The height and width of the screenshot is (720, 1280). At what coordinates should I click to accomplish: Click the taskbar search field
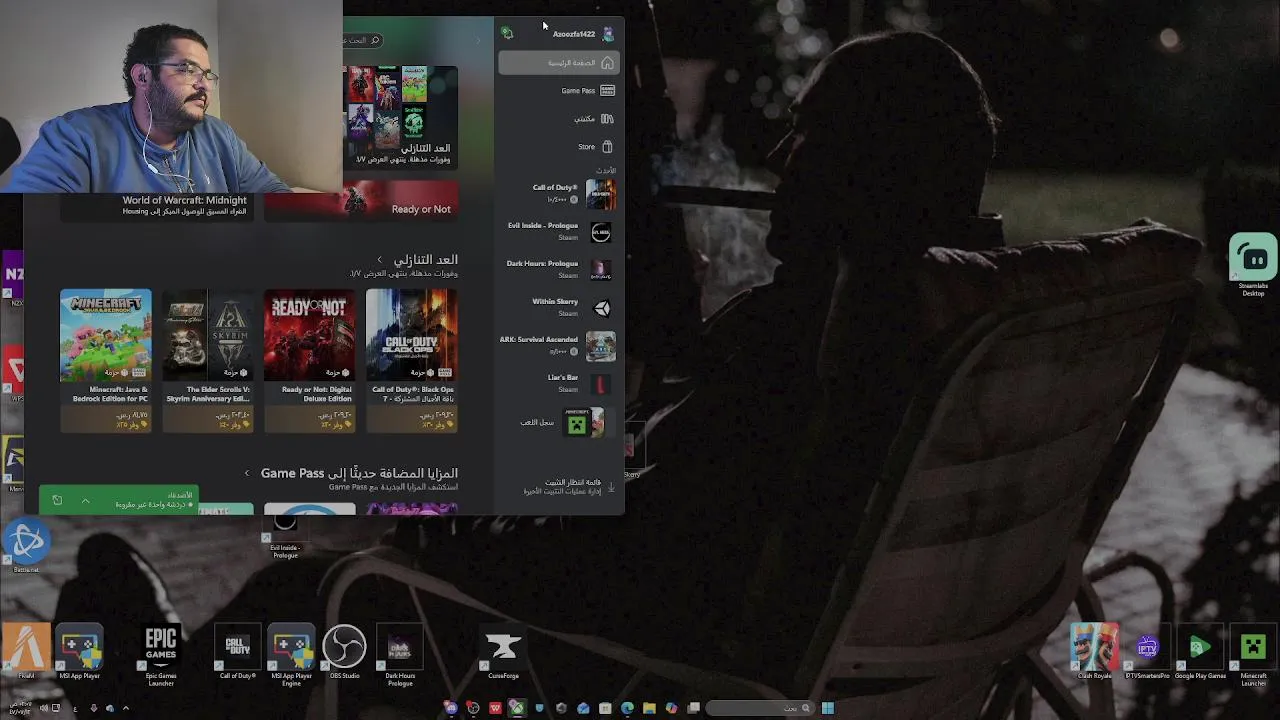(758, 708)
